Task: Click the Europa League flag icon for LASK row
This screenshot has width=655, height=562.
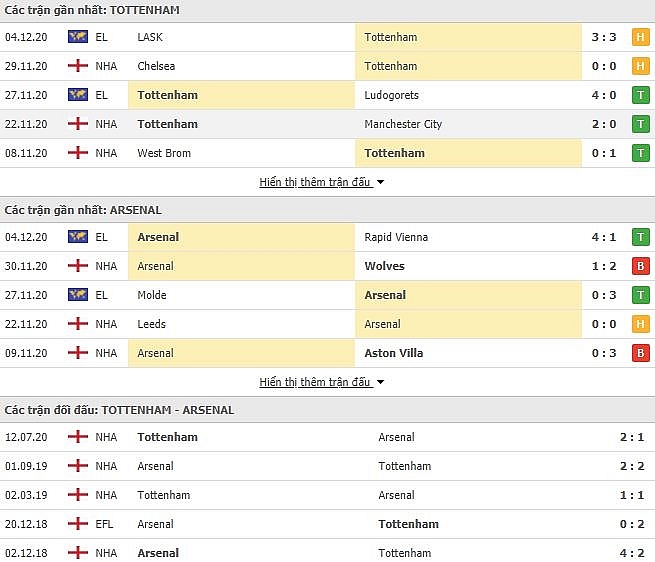Action: click(78, 37)
